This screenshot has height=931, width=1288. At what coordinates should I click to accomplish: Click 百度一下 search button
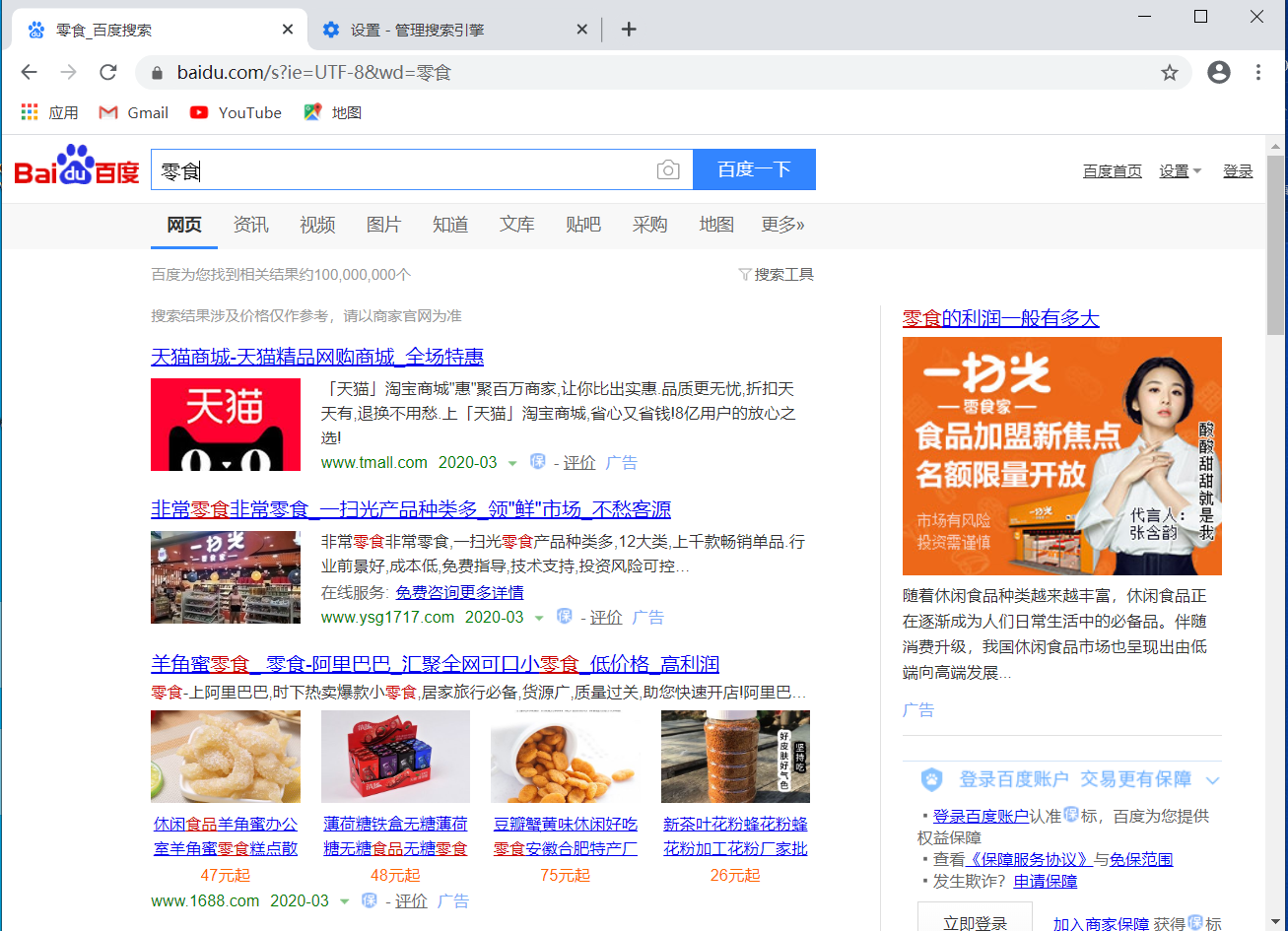(x=755, y=169)
